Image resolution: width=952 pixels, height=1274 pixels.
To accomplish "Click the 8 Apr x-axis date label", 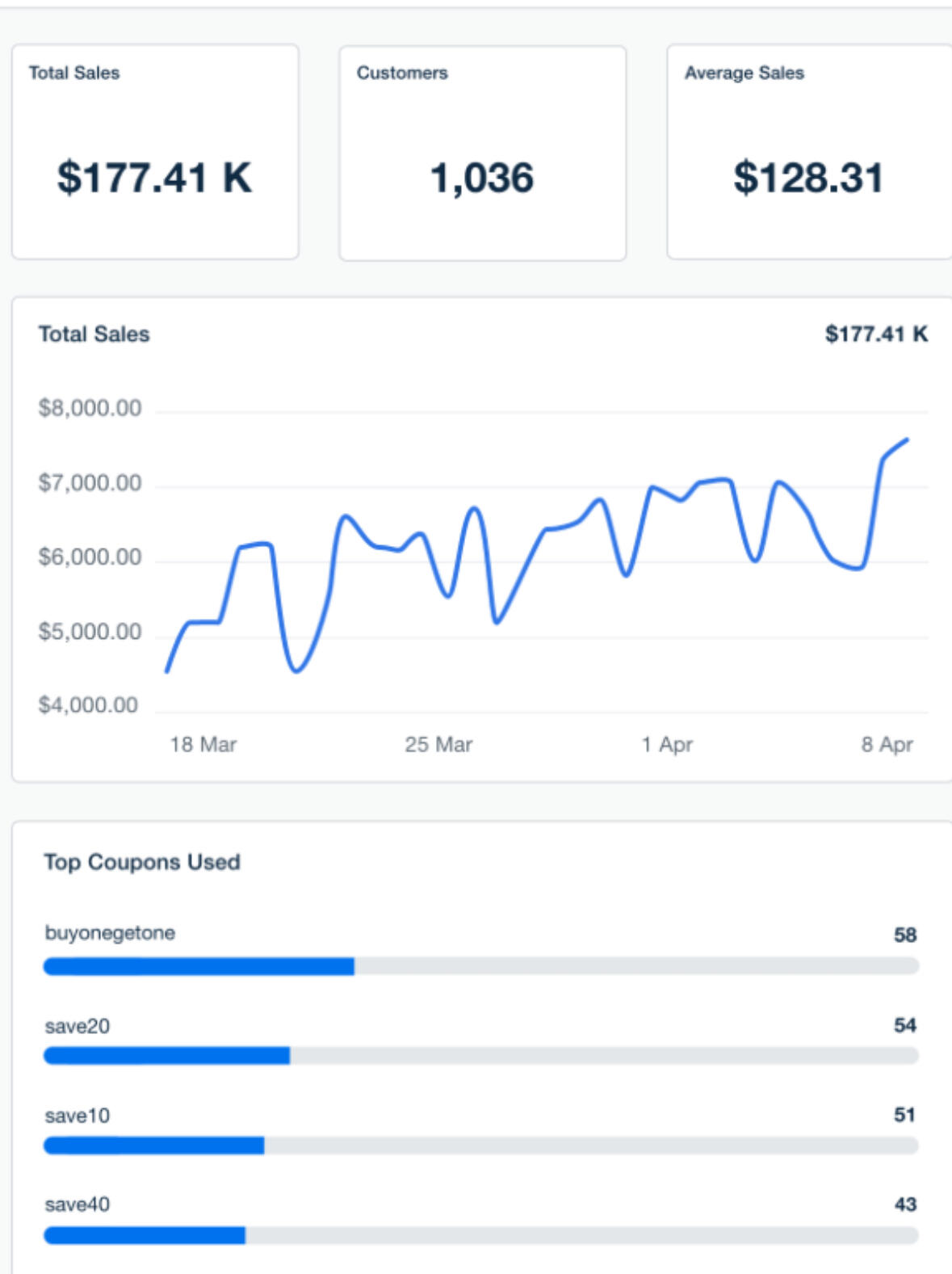I will click(x=887, y=744).
